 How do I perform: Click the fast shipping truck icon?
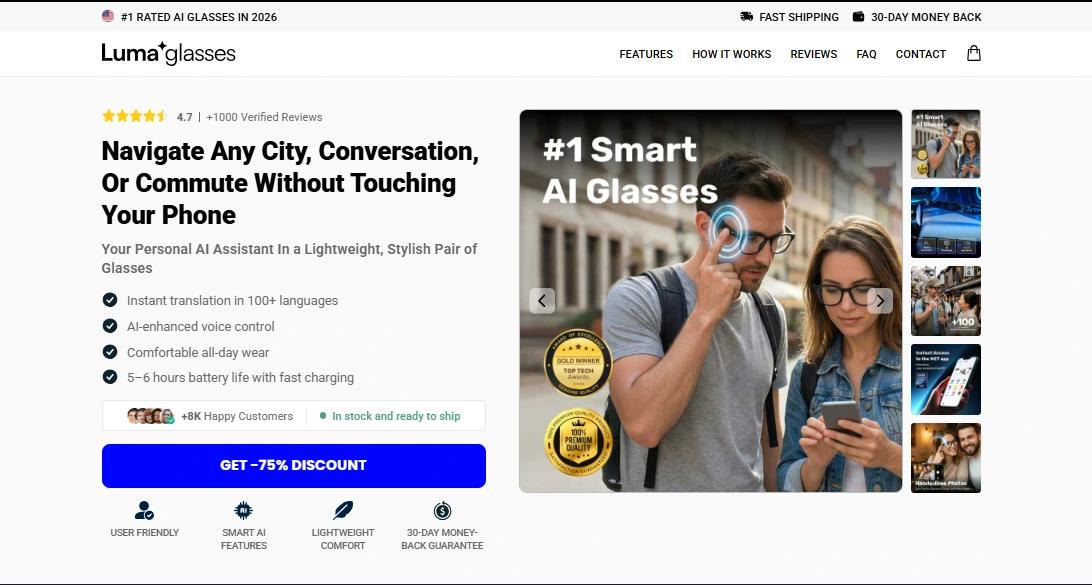tap(747, 17)
